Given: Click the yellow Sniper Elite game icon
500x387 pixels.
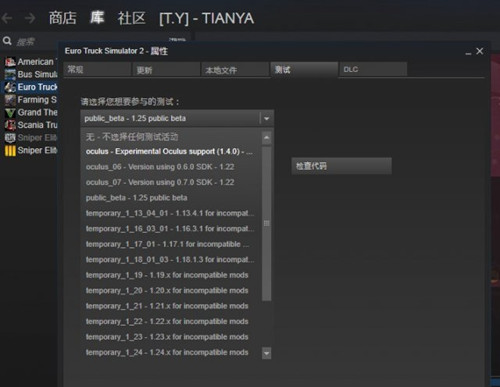Looking at the screenshot, I should pyautogui.click(x=10, y=151).
